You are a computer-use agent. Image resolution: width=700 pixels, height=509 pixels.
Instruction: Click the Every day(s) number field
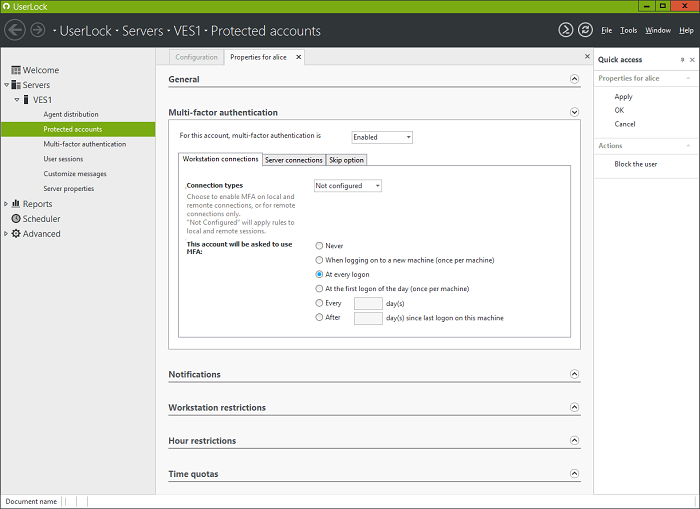click(368, 303)
